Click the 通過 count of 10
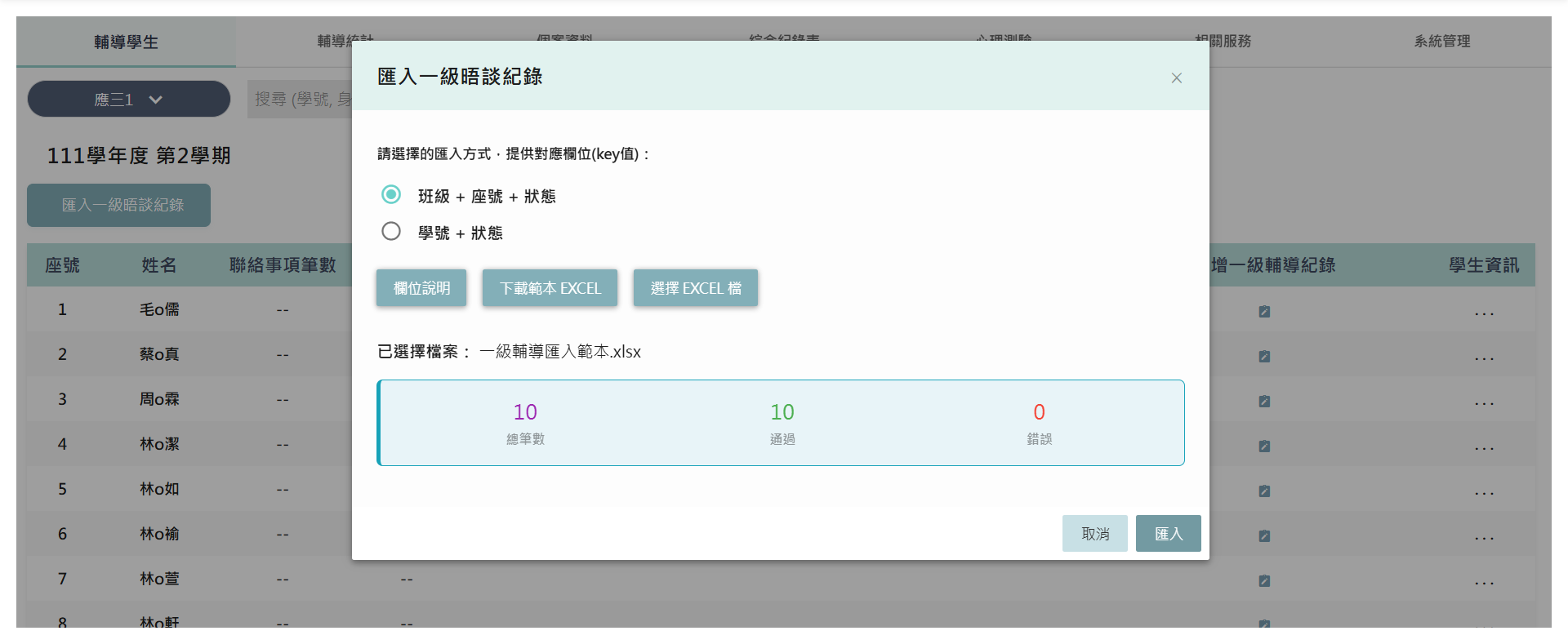 [782, 412]
